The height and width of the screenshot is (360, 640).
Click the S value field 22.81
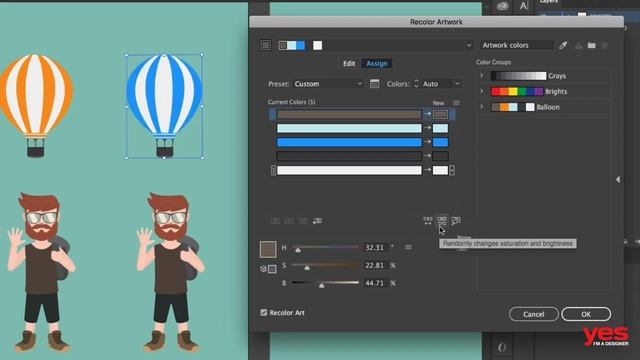tap(375, 265)
